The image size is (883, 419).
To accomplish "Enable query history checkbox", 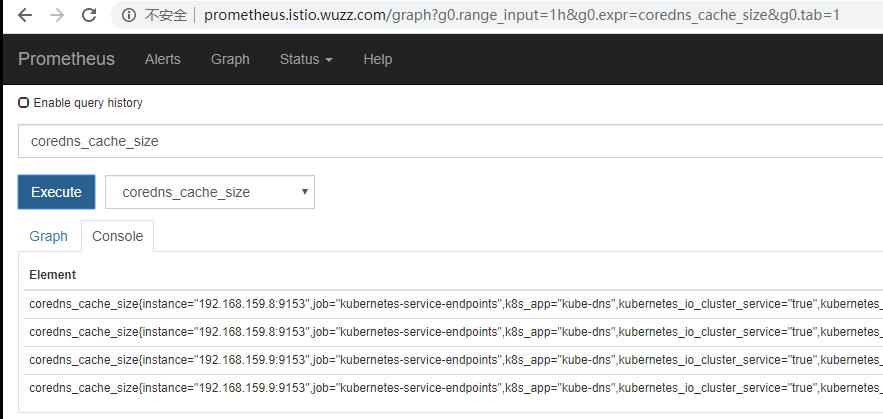I will (24, 103).
